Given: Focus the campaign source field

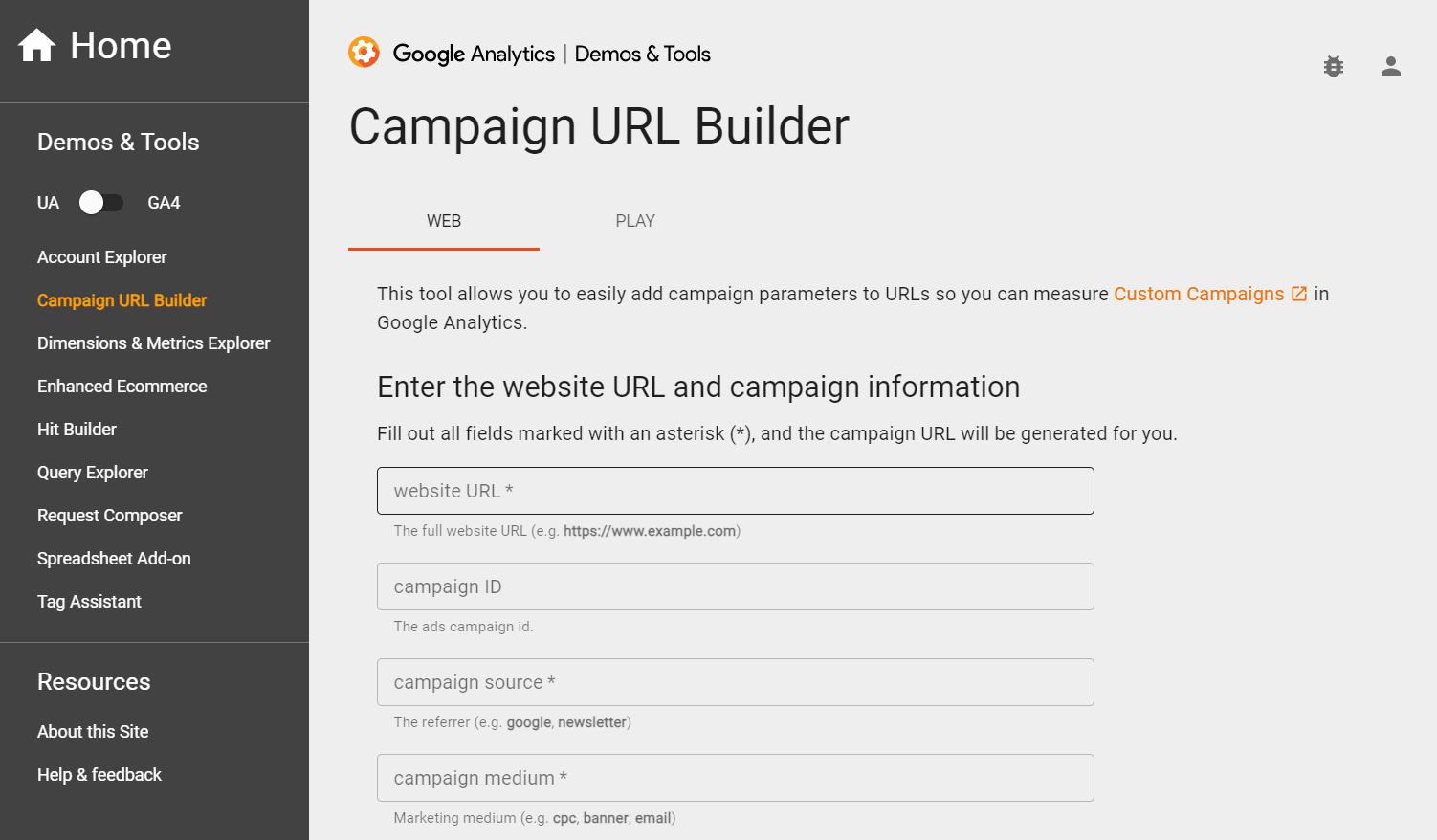Looking at the screenshot, I should coord(735,682).
